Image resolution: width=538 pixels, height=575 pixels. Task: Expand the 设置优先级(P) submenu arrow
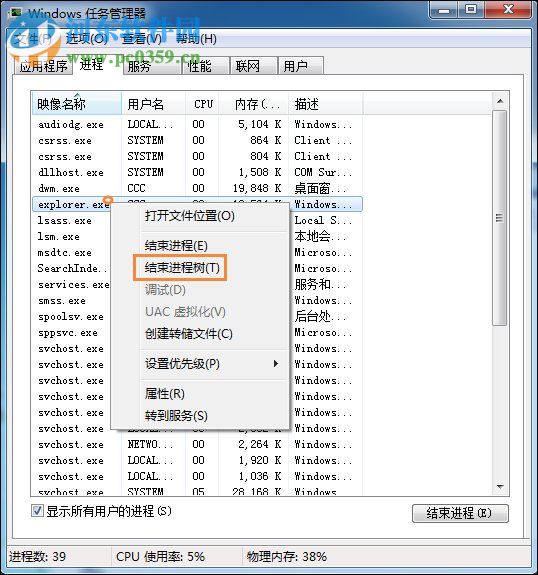click(276, 364)
